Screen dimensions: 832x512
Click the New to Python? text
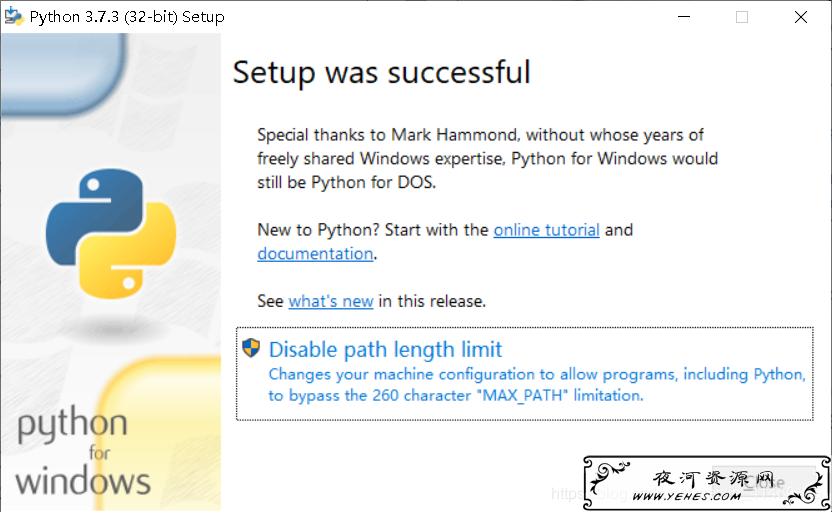(x=318, y=230)
